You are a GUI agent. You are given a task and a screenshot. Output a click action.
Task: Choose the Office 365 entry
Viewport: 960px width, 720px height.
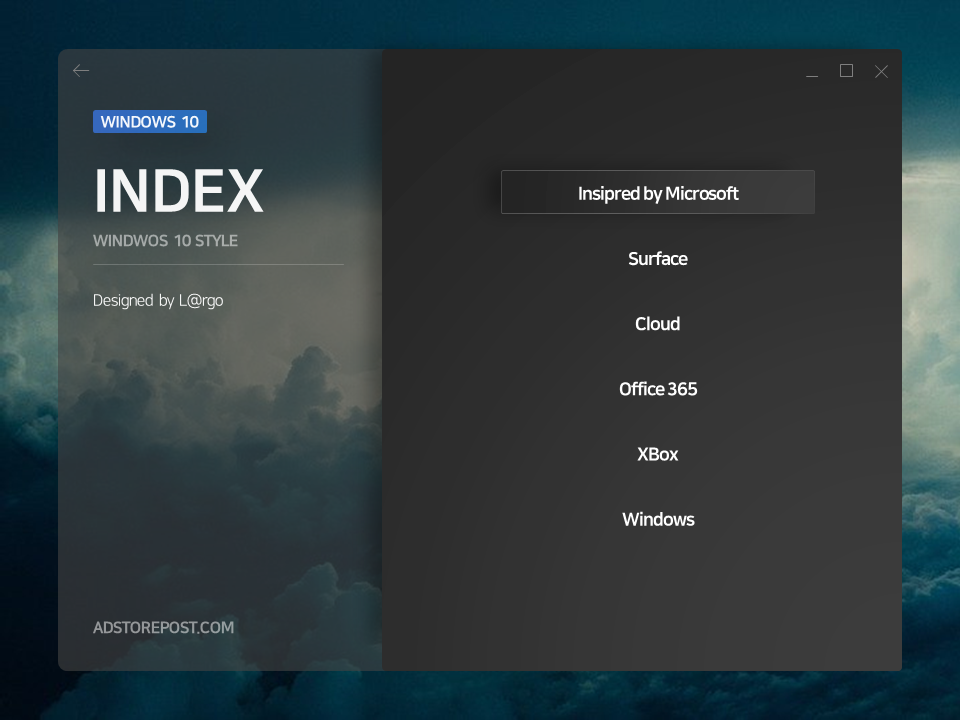click(658, 389)
